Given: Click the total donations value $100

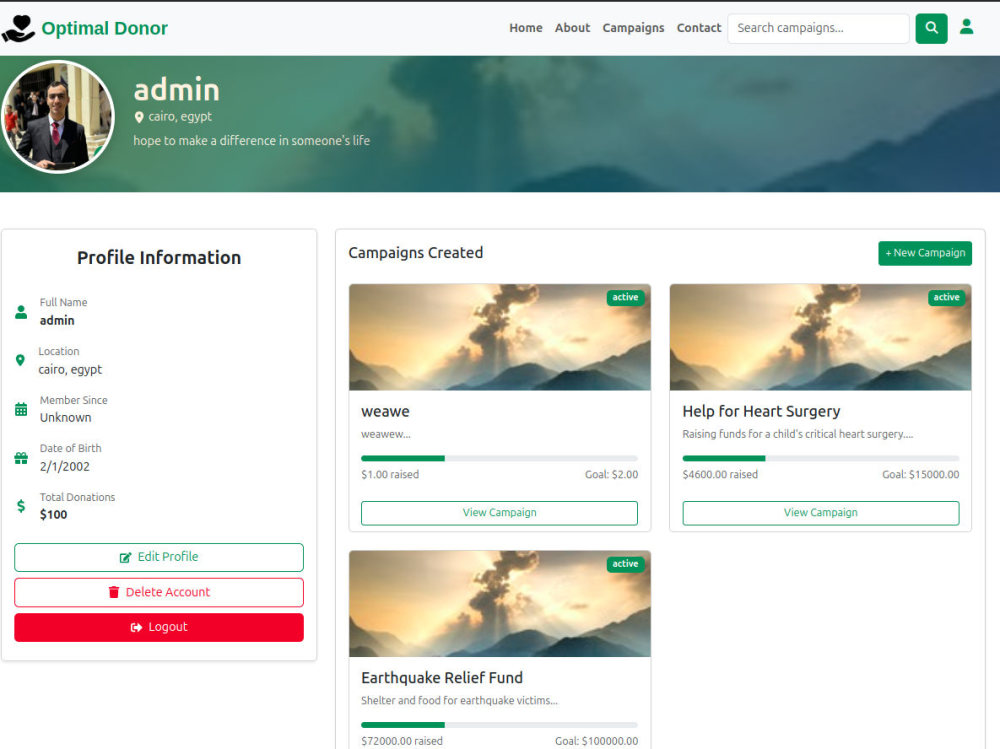Looking at the screenshot, I should [54, 515].
